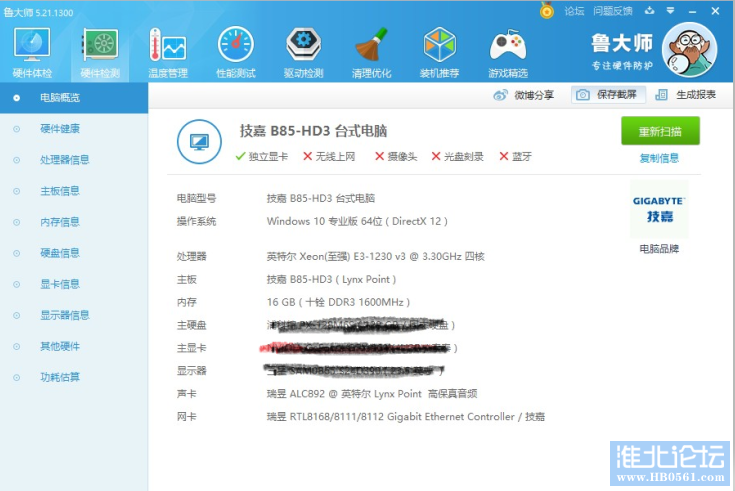
Task: Click the 技嘉 B85-HD3 台式电脑 heading title
Action: click(x=313, y=131)
